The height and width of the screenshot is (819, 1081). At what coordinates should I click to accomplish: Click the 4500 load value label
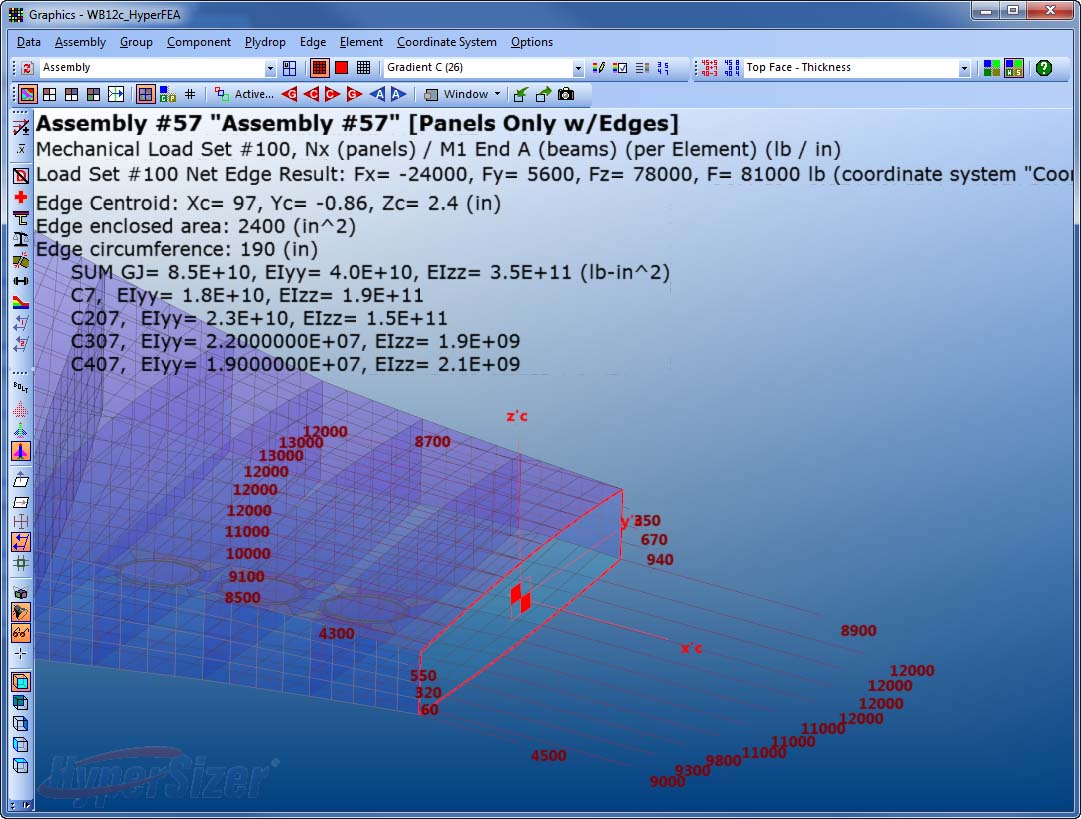tap(549, 756)
